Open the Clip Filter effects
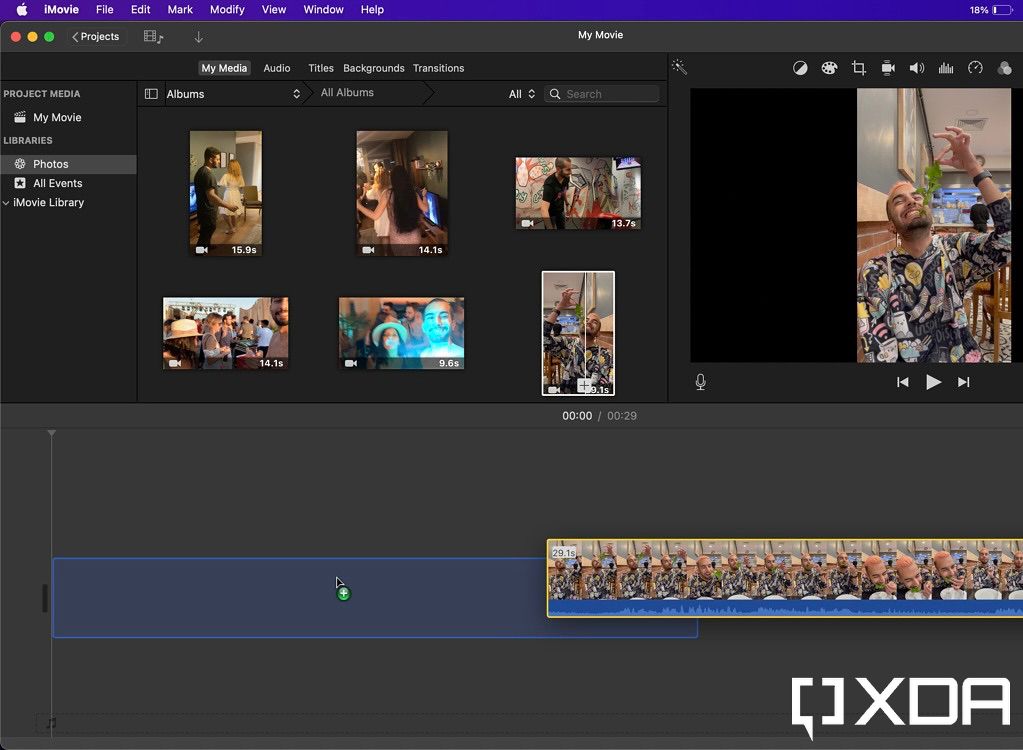This screenshot has width=1023, height=750. (x=1004, y=67)
